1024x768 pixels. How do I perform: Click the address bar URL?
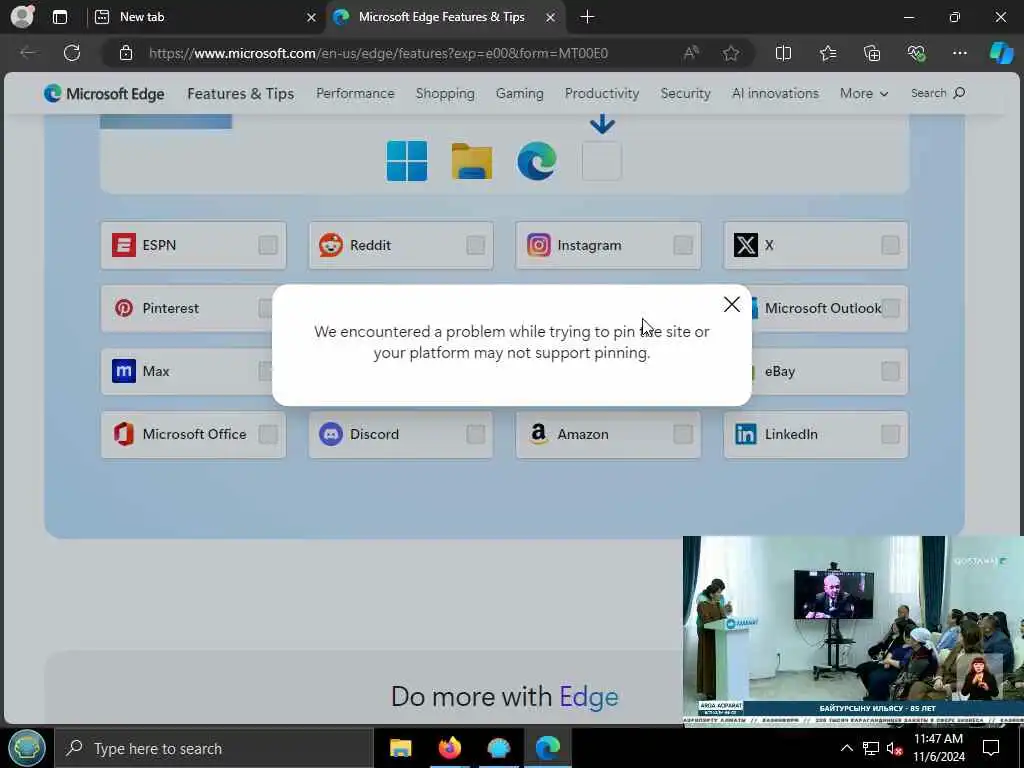coord(378,53)
